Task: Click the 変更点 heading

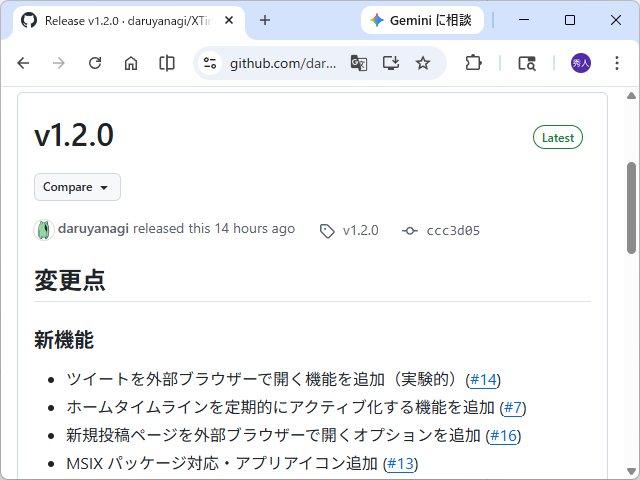Action: 70,280
